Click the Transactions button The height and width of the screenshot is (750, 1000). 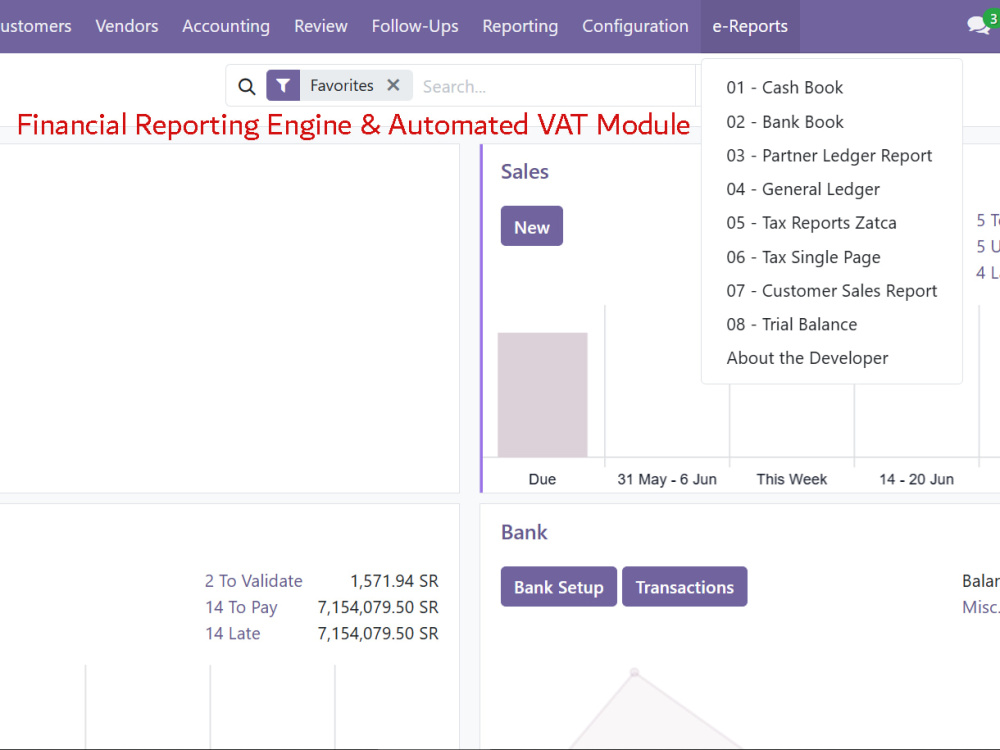(x=685, y=587)
